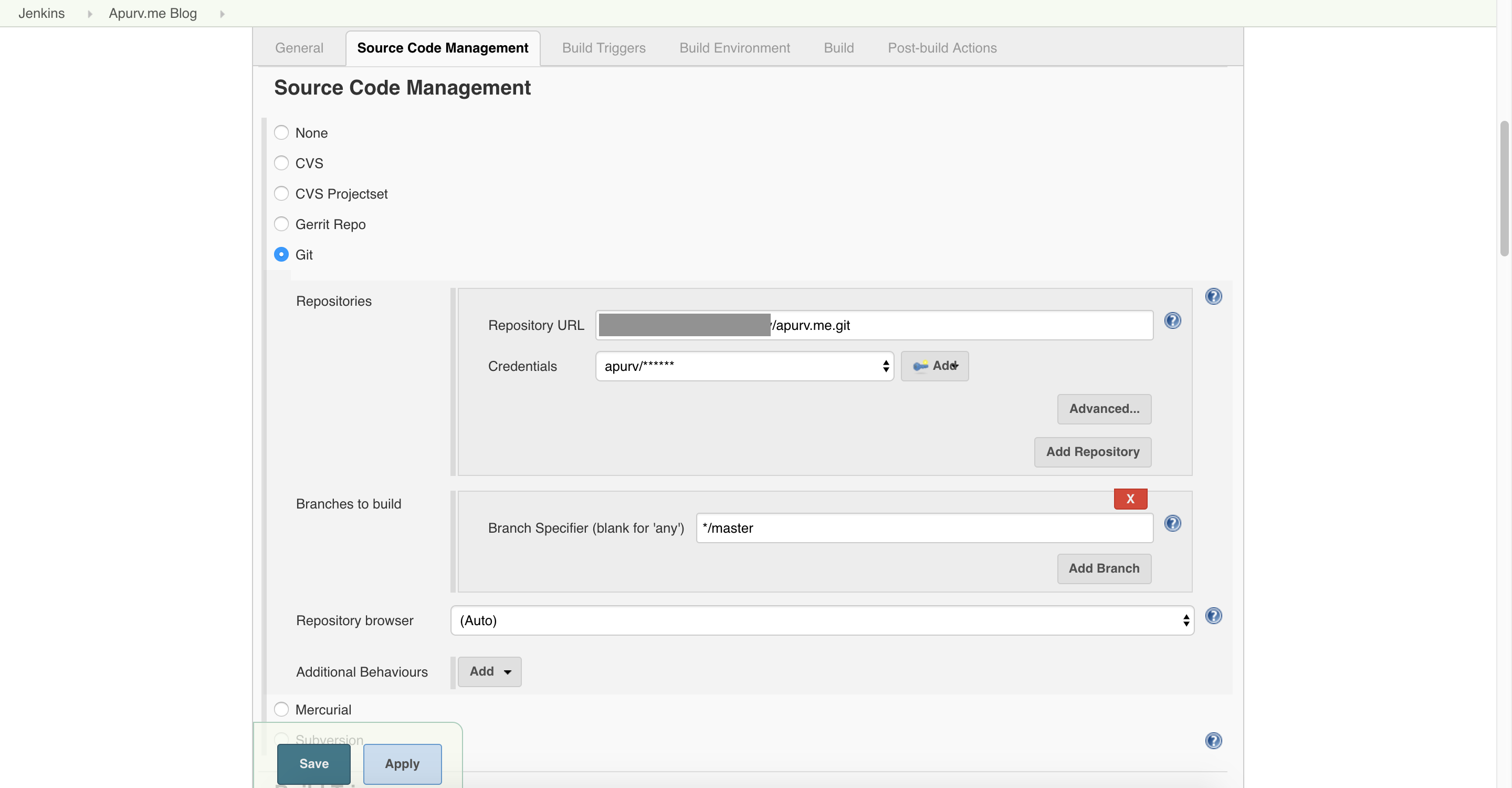Delete branch with red X button
Screen dimensions: 1512x788
tap(1130, 499)
